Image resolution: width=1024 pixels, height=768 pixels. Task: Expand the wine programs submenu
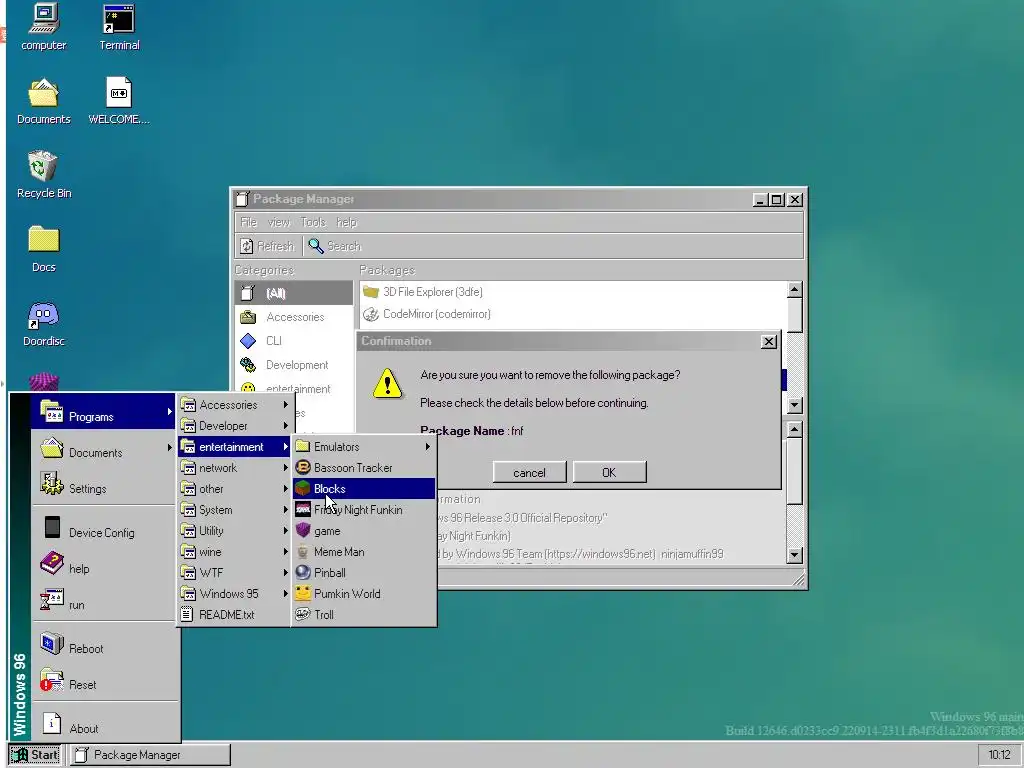click(235, 552)
